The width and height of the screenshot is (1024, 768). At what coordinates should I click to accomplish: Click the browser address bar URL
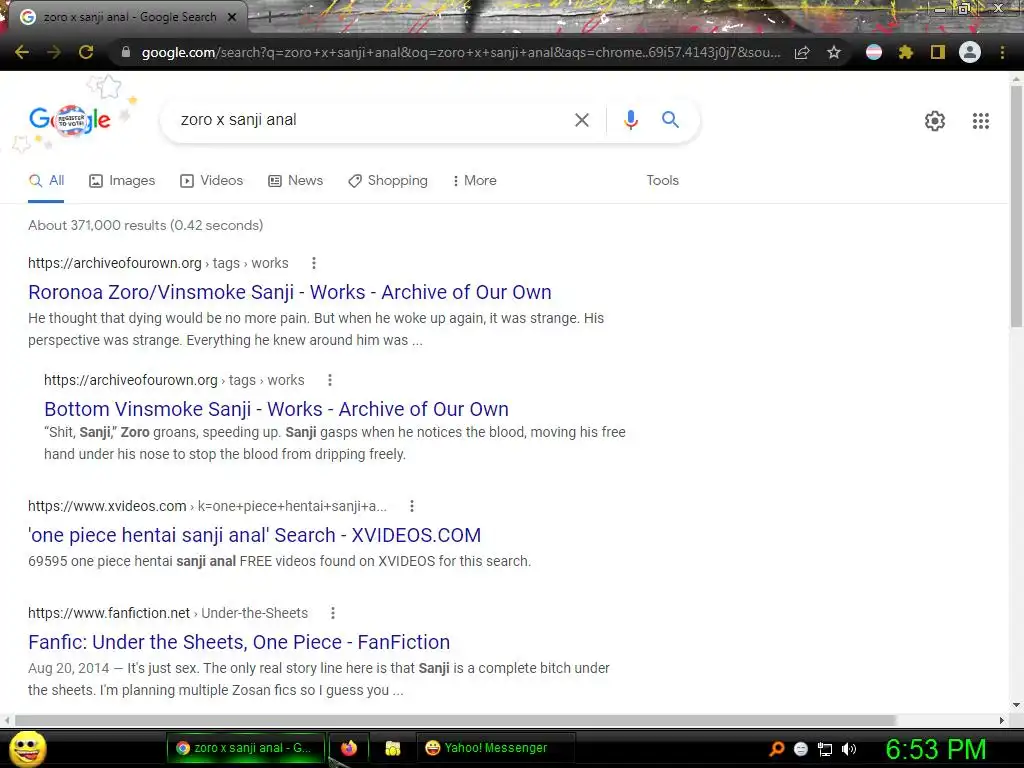click(x=460, y=52)
